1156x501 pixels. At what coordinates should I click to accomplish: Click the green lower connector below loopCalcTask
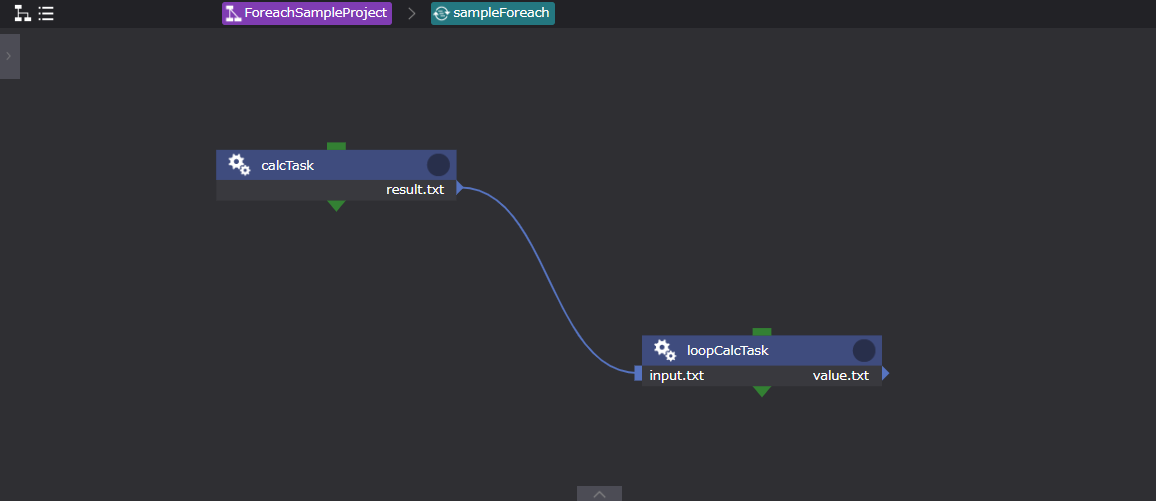(x=762, y=391)
